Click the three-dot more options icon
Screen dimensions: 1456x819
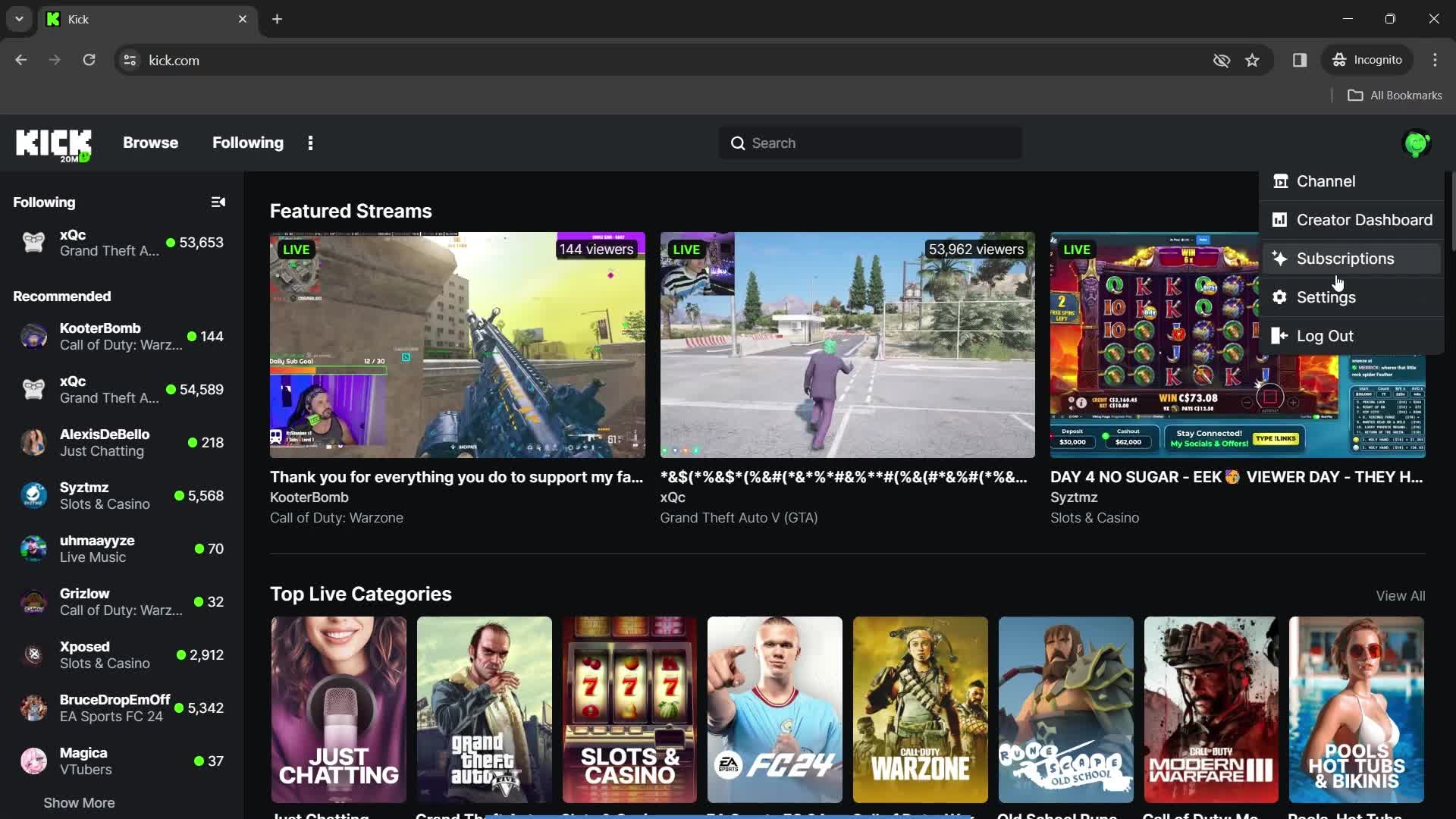pyautogui.click(x=310, y=143)
